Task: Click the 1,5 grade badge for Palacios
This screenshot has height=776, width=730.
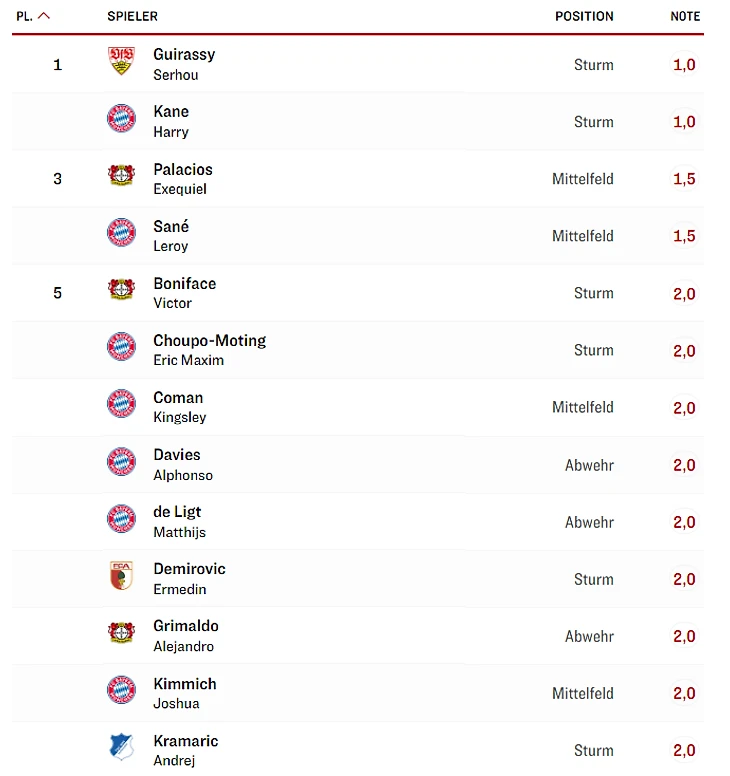Action: pos(684,179)
